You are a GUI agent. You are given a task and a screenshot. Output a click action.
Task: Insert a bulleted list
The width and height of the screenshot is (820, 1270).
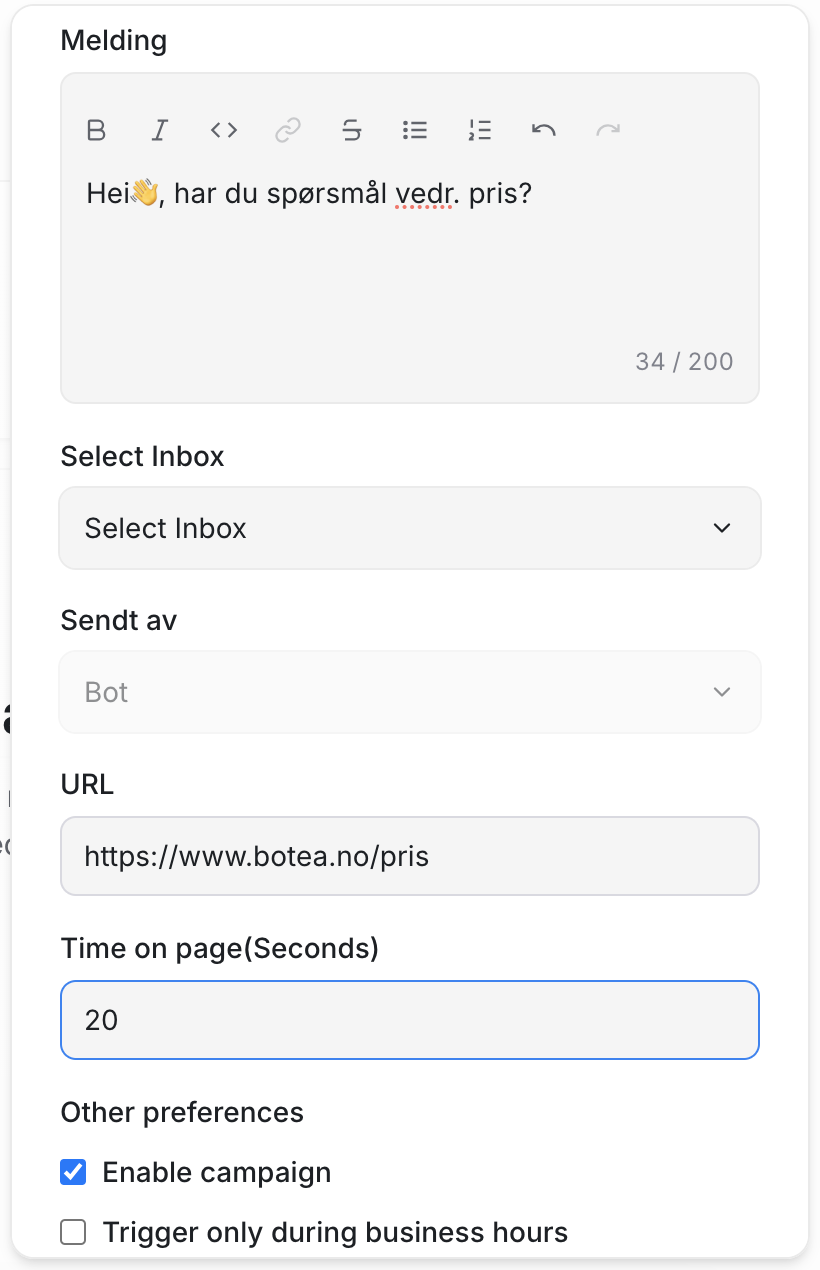415,130
